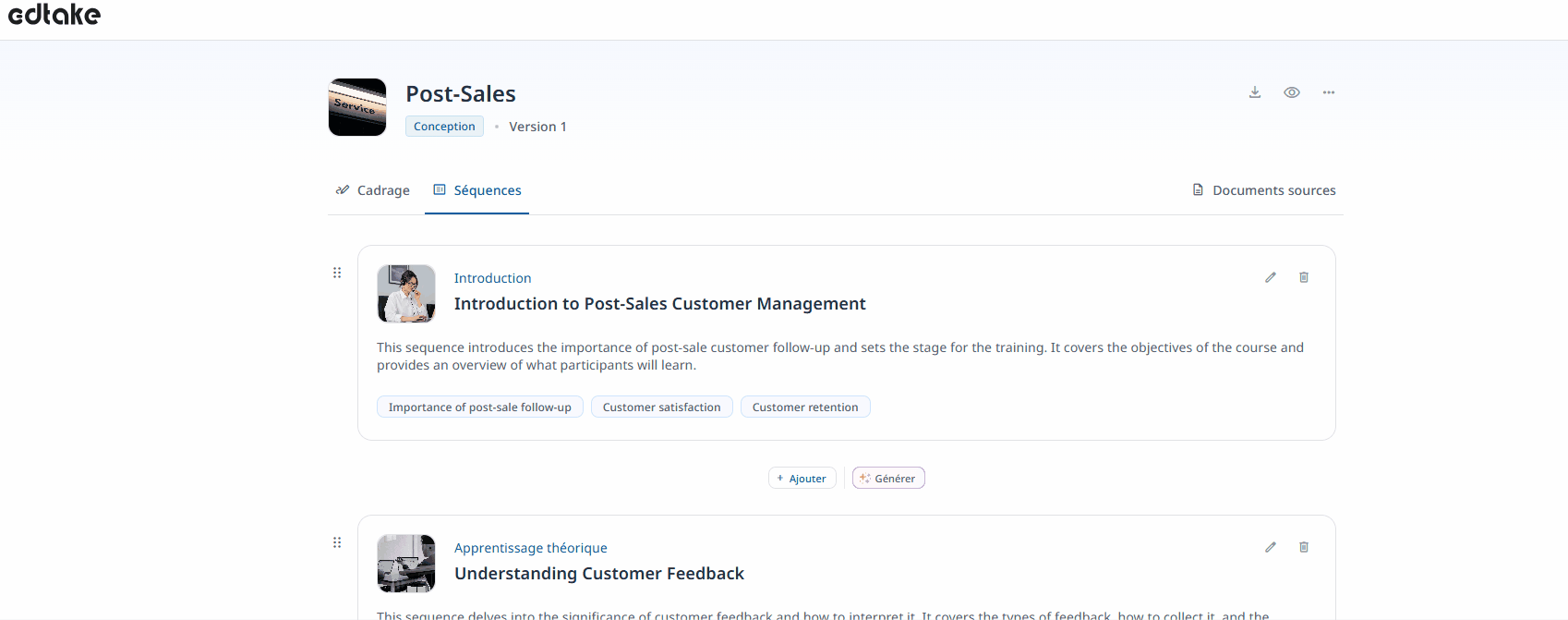Viewport: 1568px width, 620px height.
Task: Delete the Introduction sequence via trash icon
Action: (x=1304, y=277)
